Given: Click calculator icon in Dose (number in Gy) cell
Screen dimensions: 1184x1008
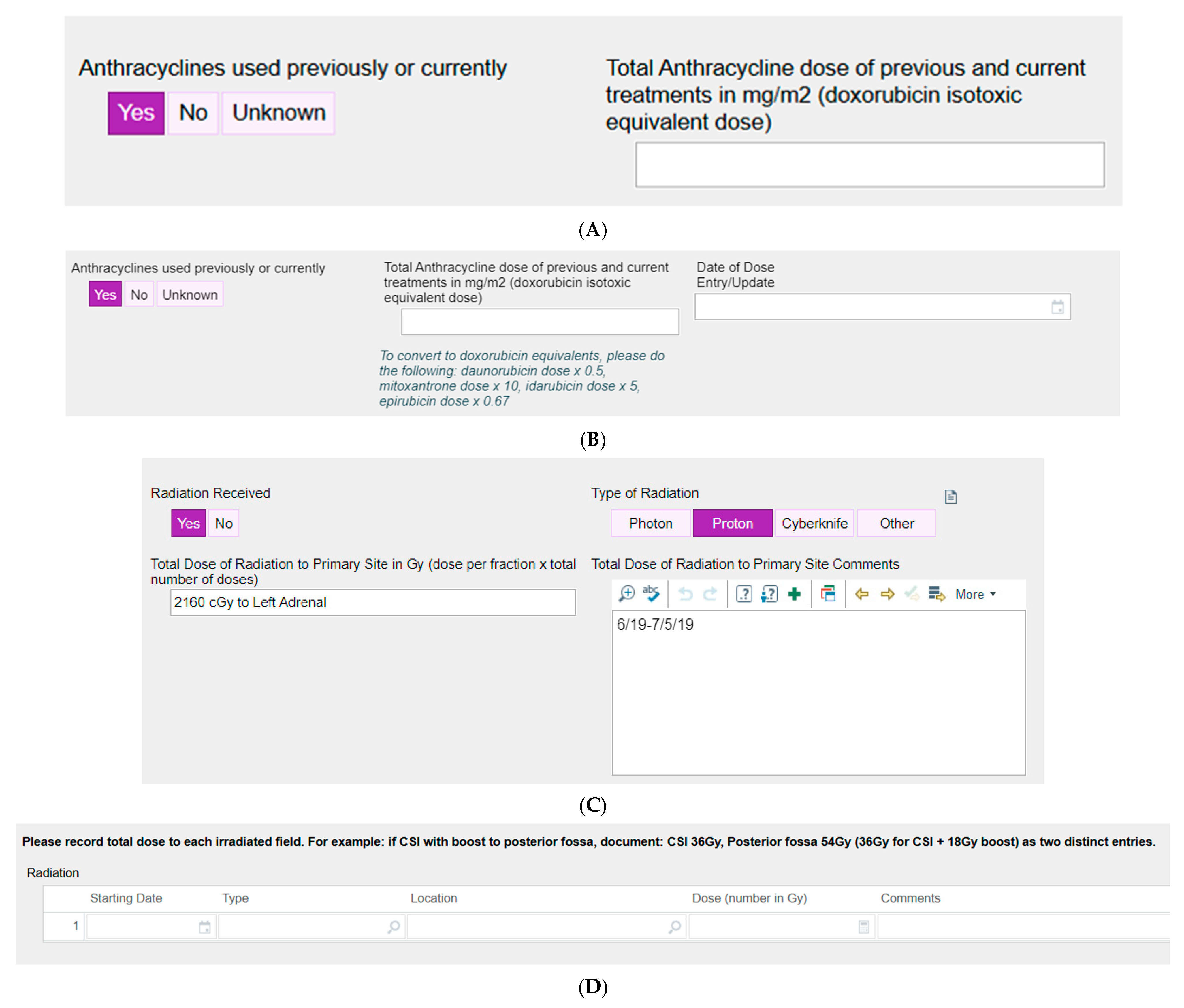Looking at the screenshot, I should click(863, 927).
